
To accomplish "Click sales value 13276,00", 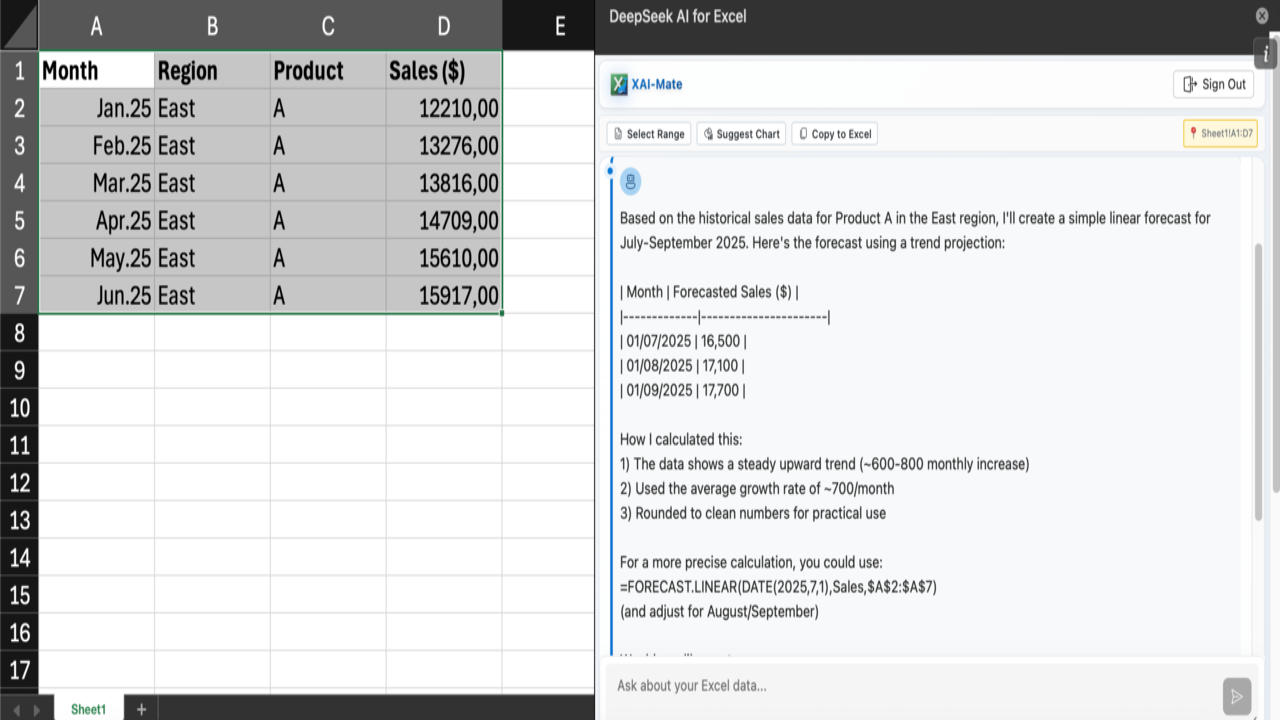I will pos(444,146).
